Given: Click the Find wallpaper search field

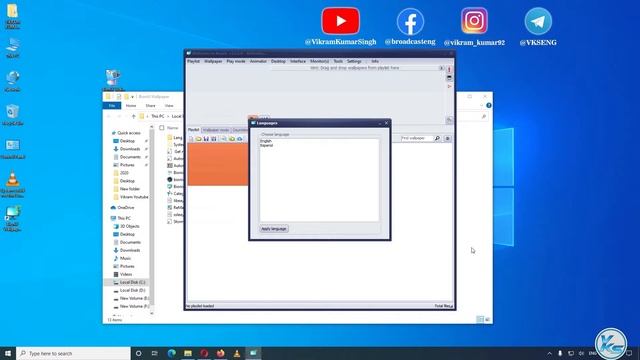Looking at the screenshot, I should 416,139.
